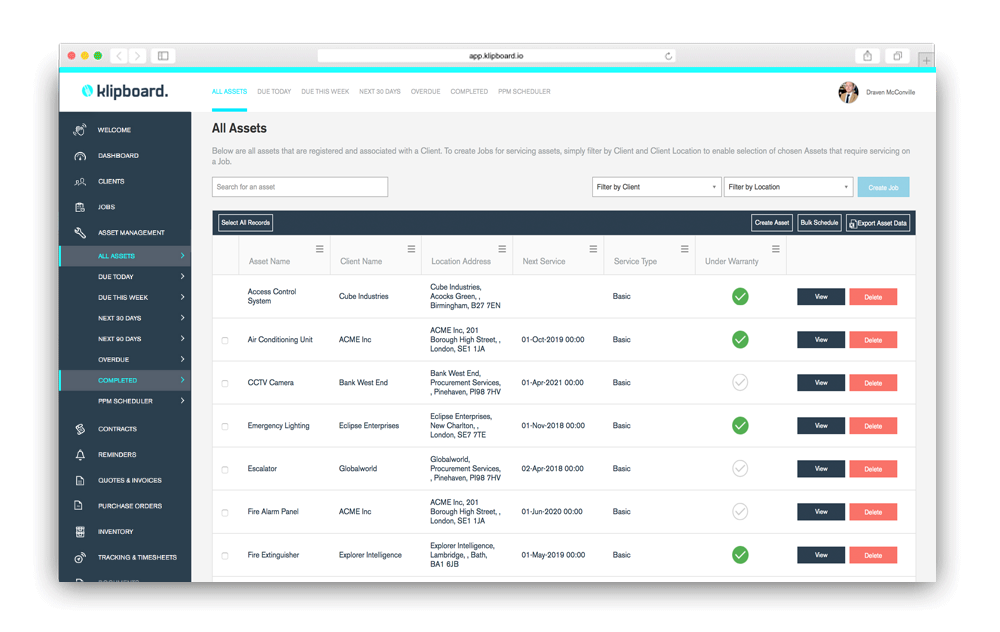Select the CCTV Camera row checkbox
Viewport: 1000px width, 632px height.
(x=225, y=383)
